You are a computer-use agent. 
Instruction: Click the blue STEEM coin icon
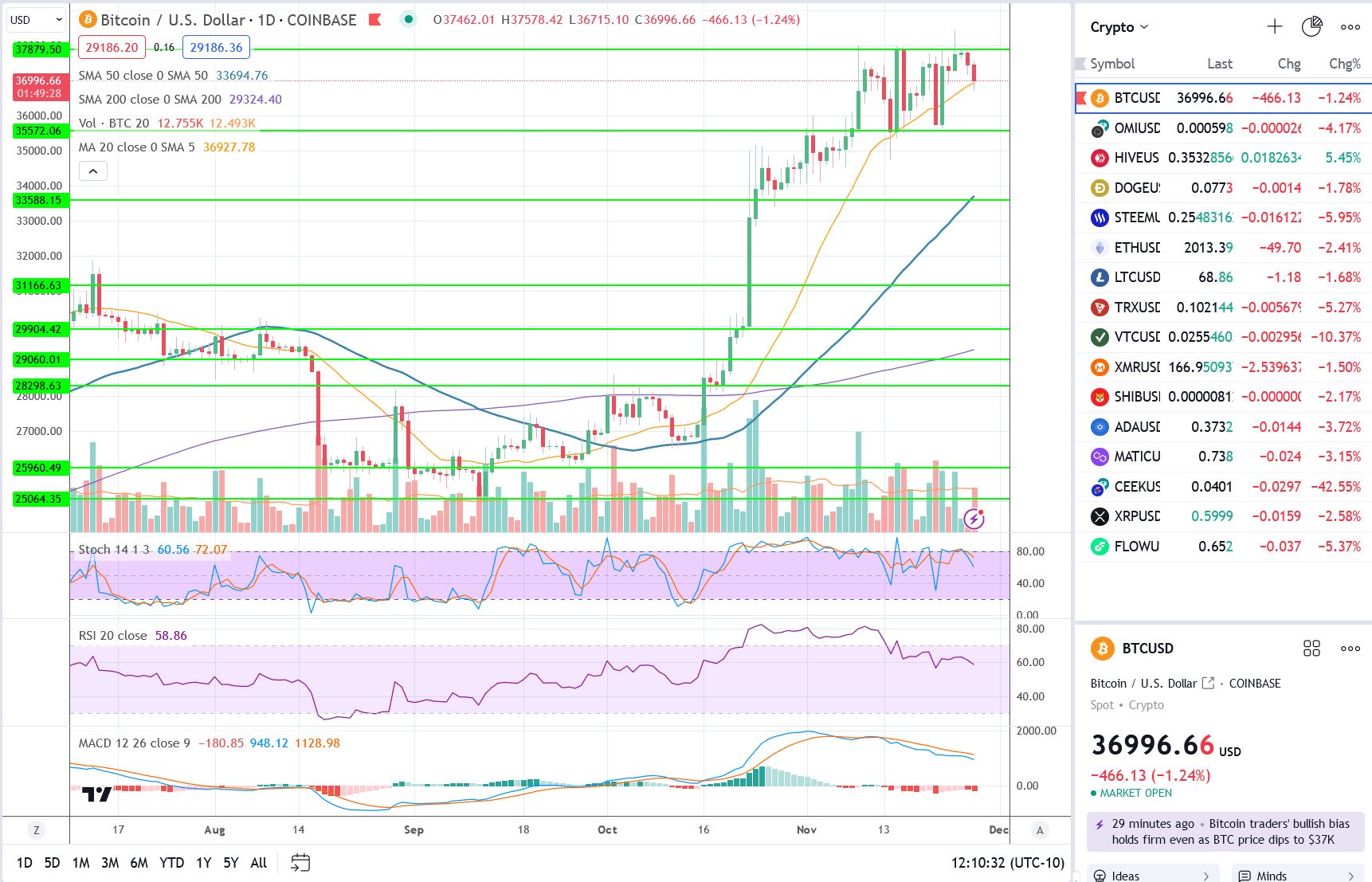pos(1100,218)
